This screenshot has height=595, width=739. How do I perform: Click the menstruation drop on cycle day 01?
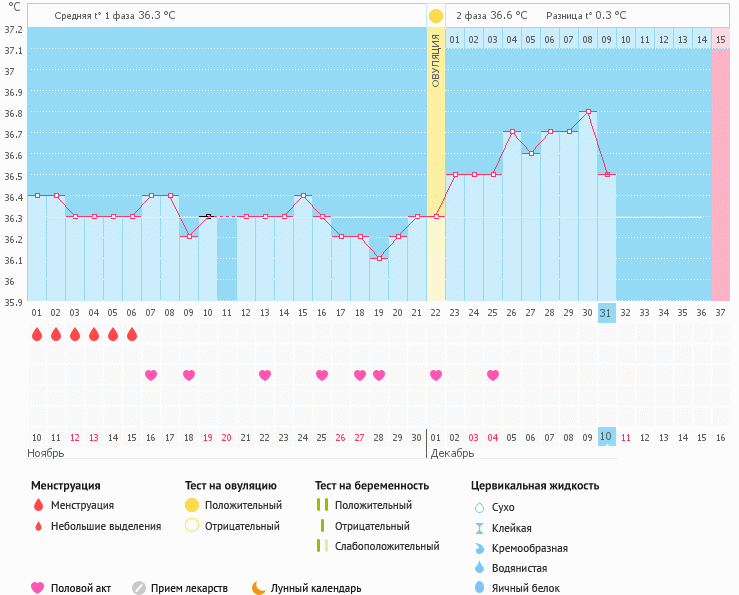36,335
